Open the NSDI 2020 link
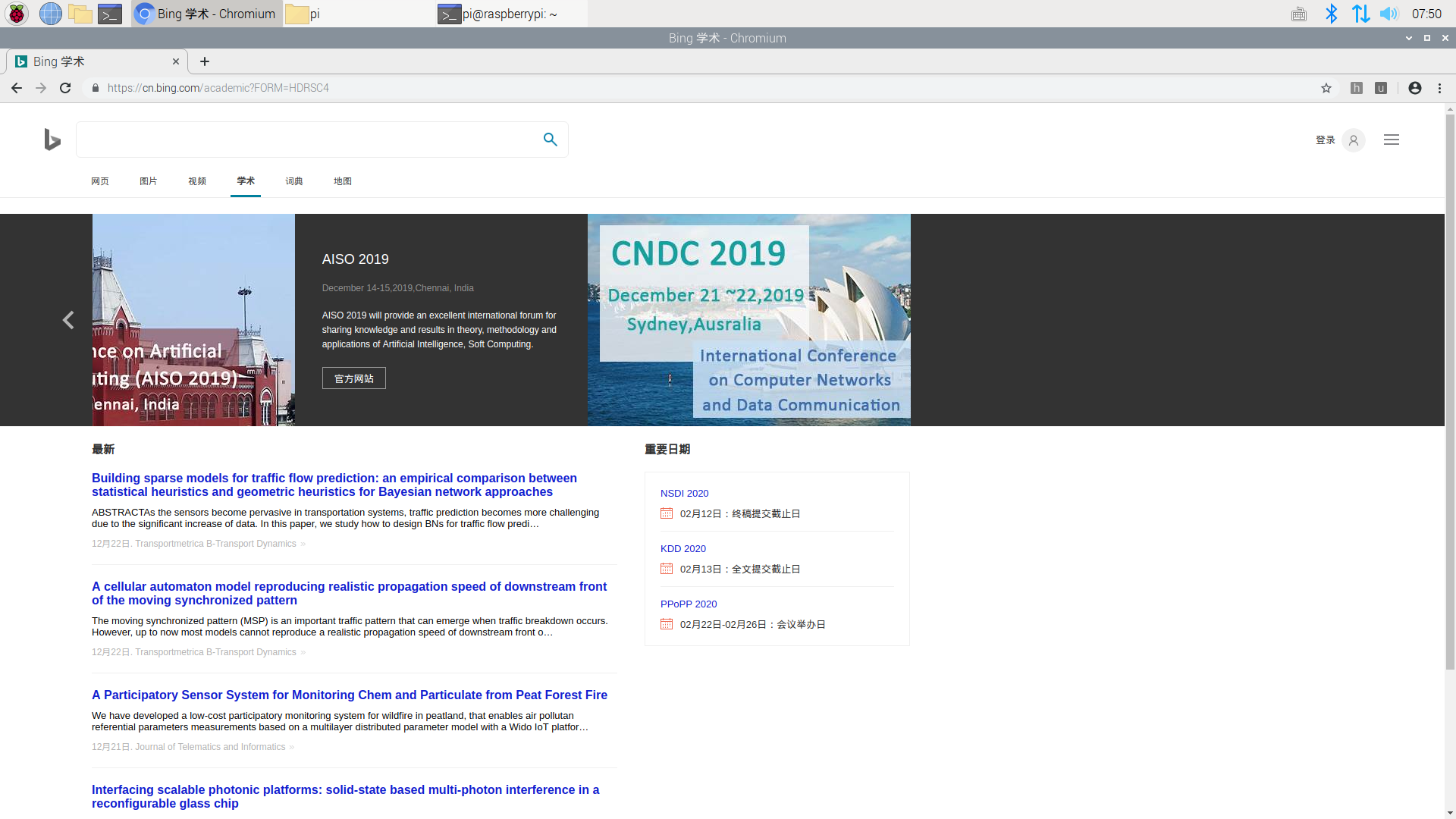1456x819 pixels. click(x=685, y=494)
